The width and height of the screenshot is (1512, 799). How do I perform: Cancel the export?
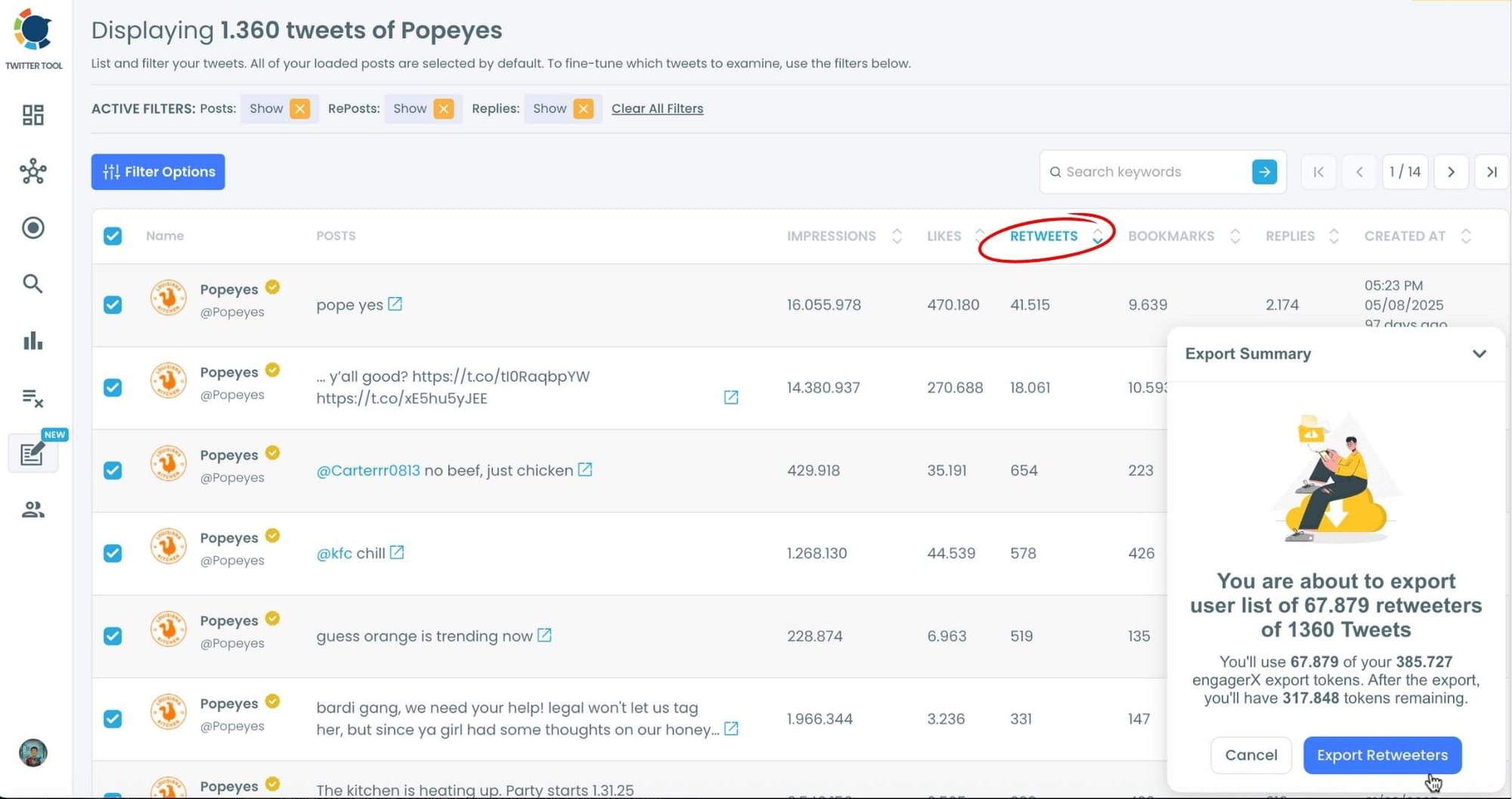coord(1251,754)
